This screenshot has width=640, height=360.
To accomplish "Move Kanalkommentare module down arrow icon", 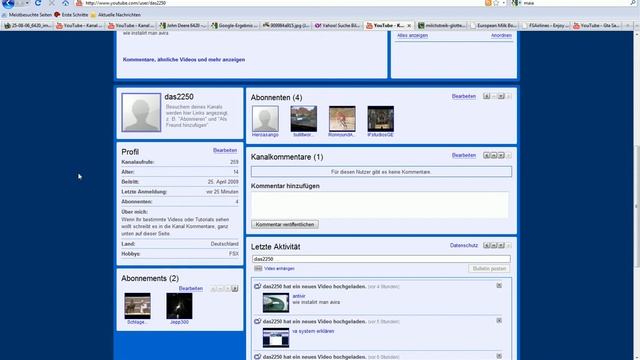I will tap(501, 156).
